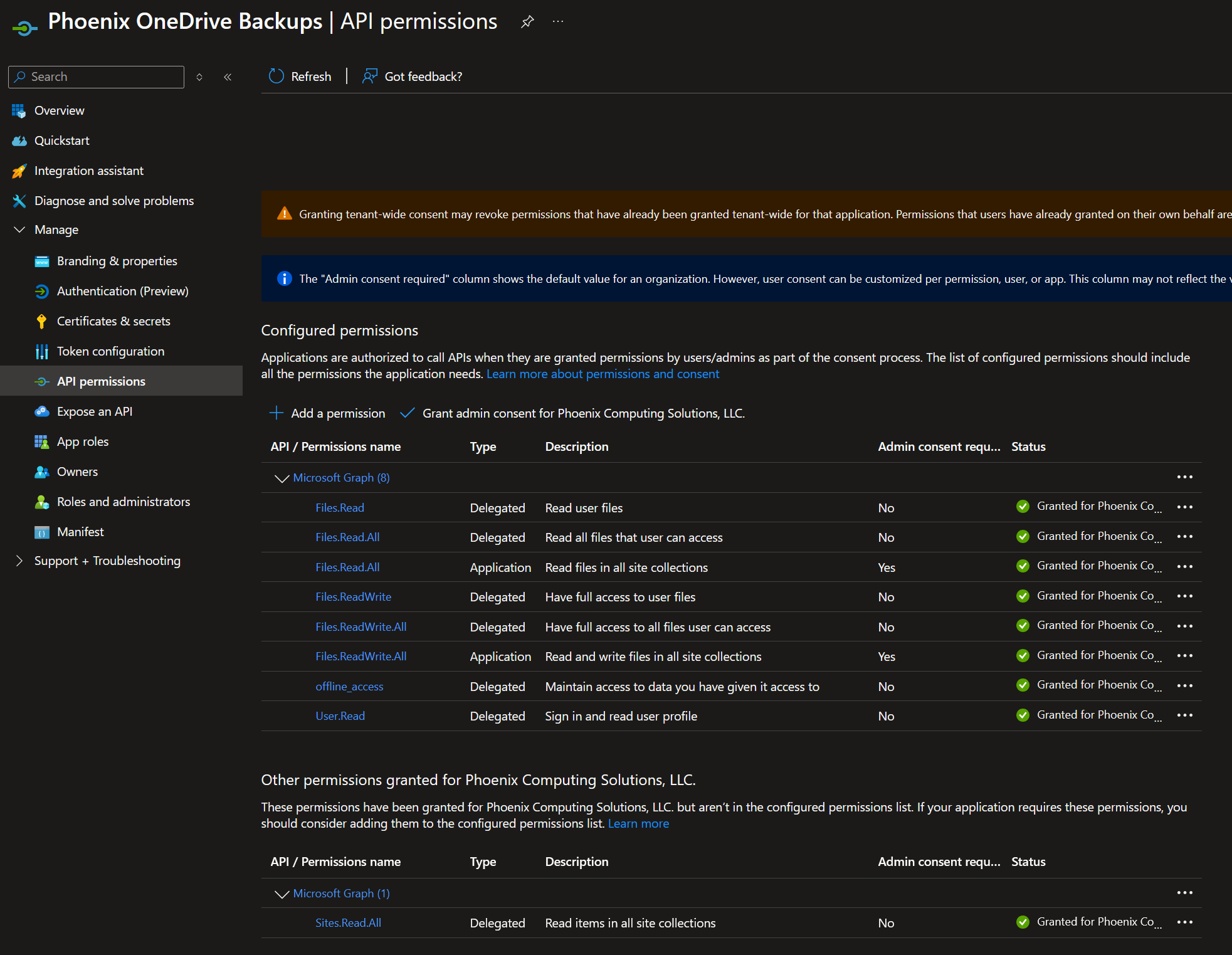Click the Token configuration icon
1232x955 pixels.
click(41, 351)
